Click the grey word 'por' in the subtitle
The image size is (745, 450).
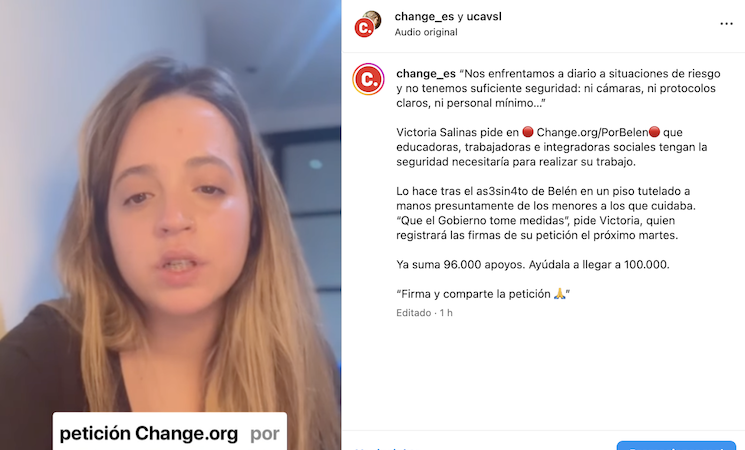[265, 434]
